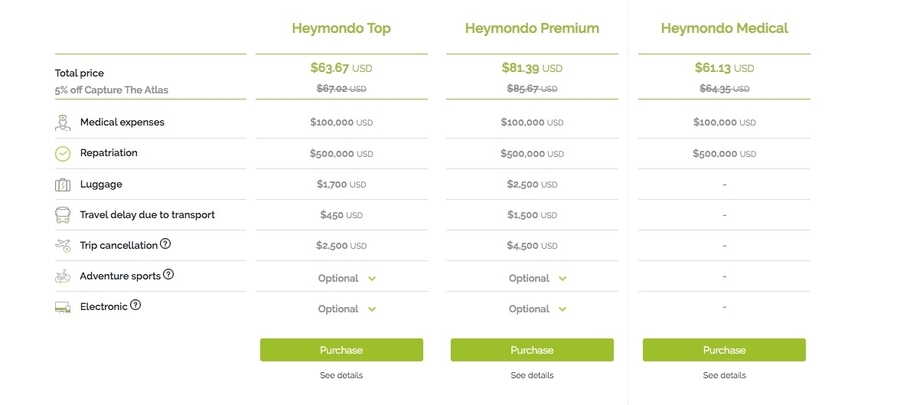The width and height of the screenshot is (900, 405).
Task: See details of Heymondo Premium
Action: 532,376
